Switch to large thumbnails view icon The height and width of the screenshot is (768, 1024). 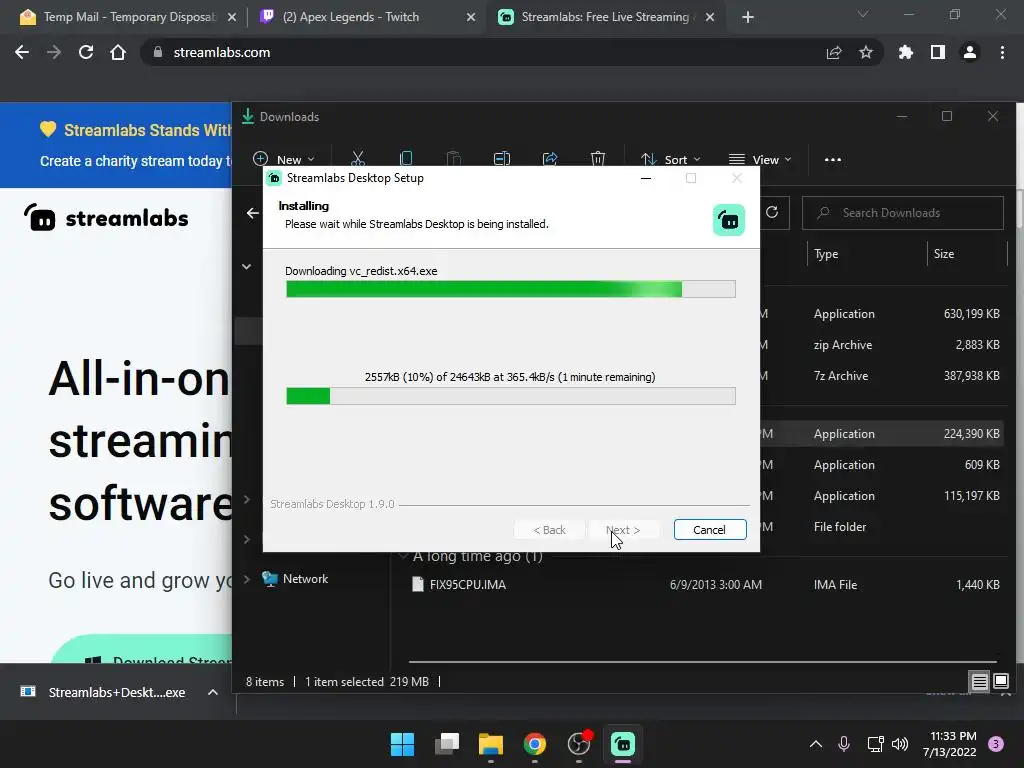[1001, 682]
